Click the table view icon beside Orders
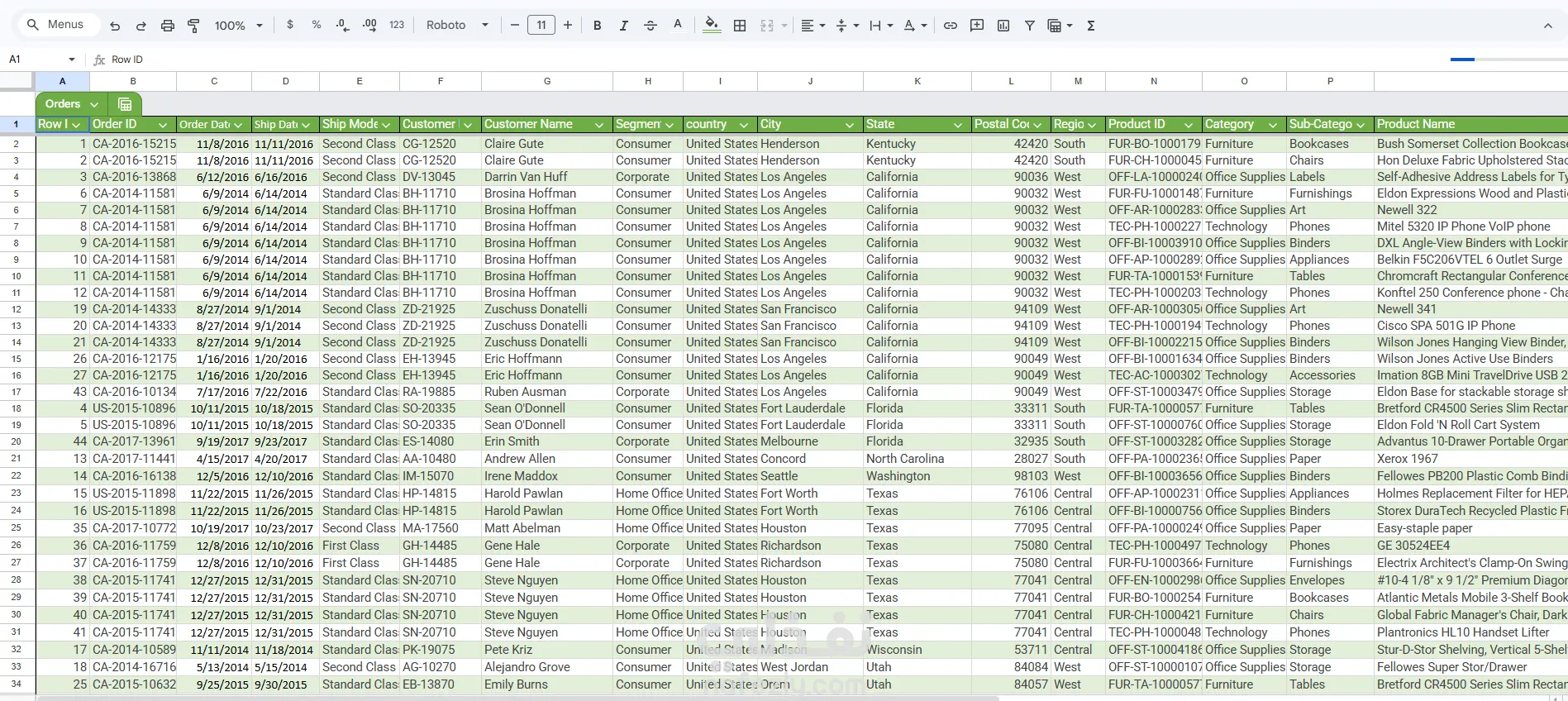This screenshot has height=701, width=1568. [x=125, y=104]
